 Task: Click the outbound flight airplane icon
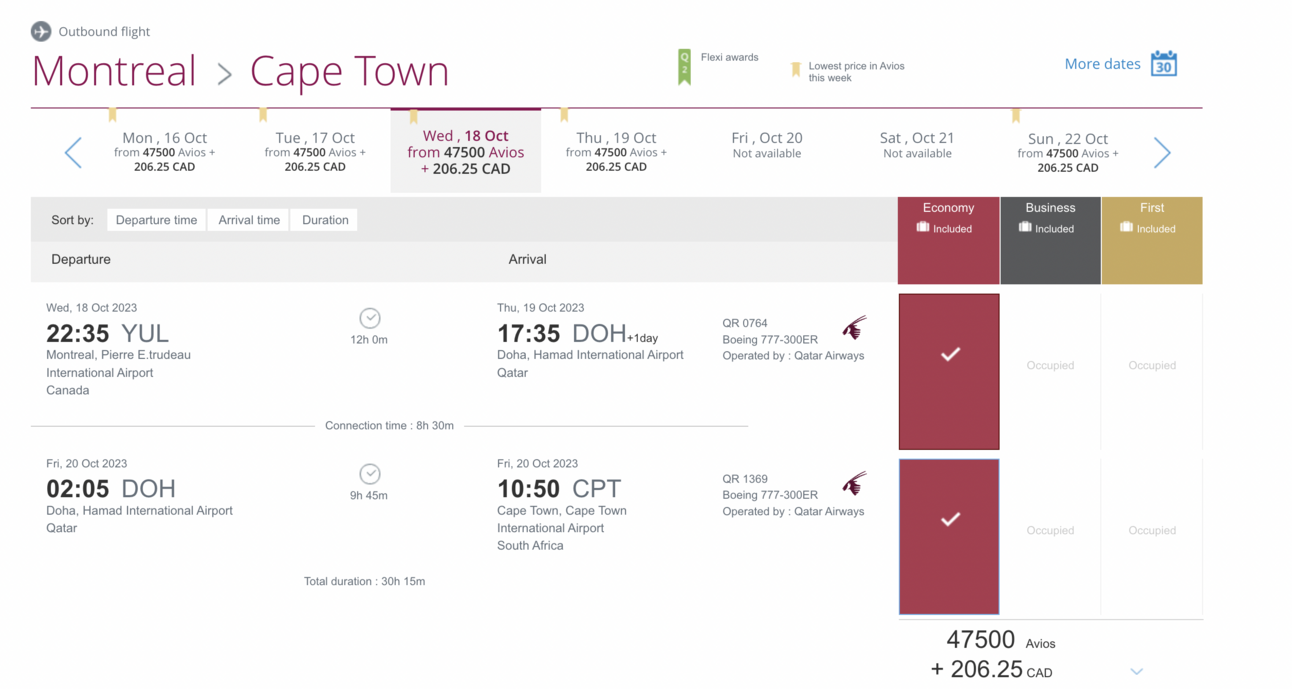pyautogui.click(x=41, y=32)
